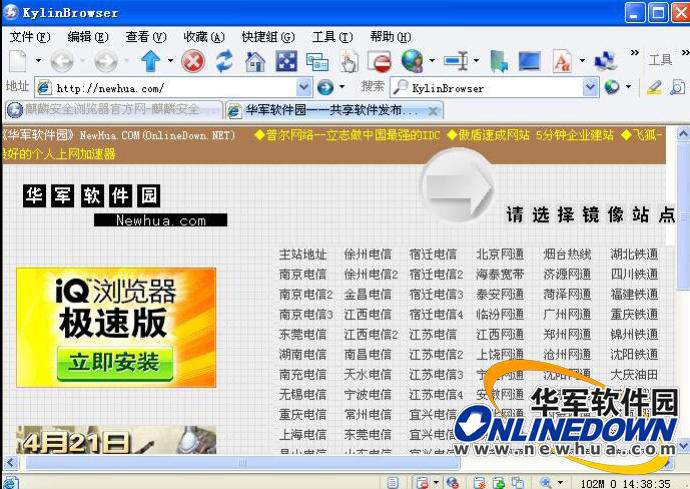Click the find-in-page magnifier document icon
This screenshot has height=489, width=690.
pyautogui.click(x=678, y=87)
